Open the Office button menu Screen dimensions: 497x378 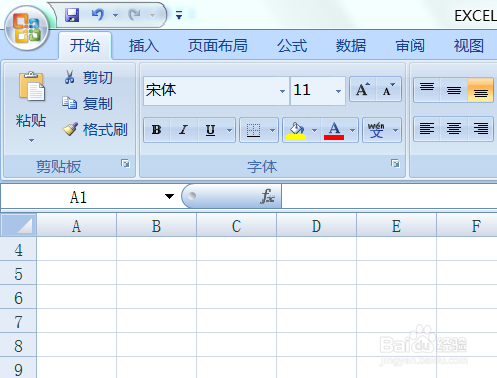pos(27,28)
